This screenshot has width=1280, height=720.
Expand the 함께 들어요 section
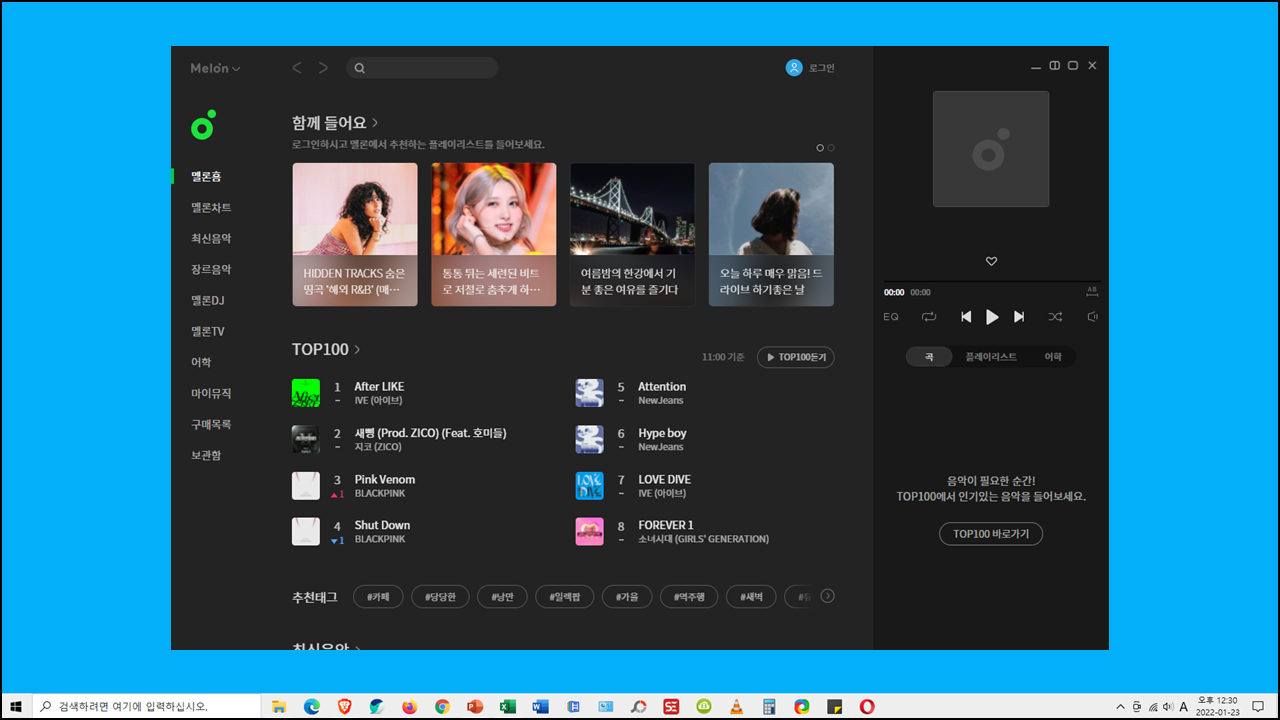click(375, 123)
